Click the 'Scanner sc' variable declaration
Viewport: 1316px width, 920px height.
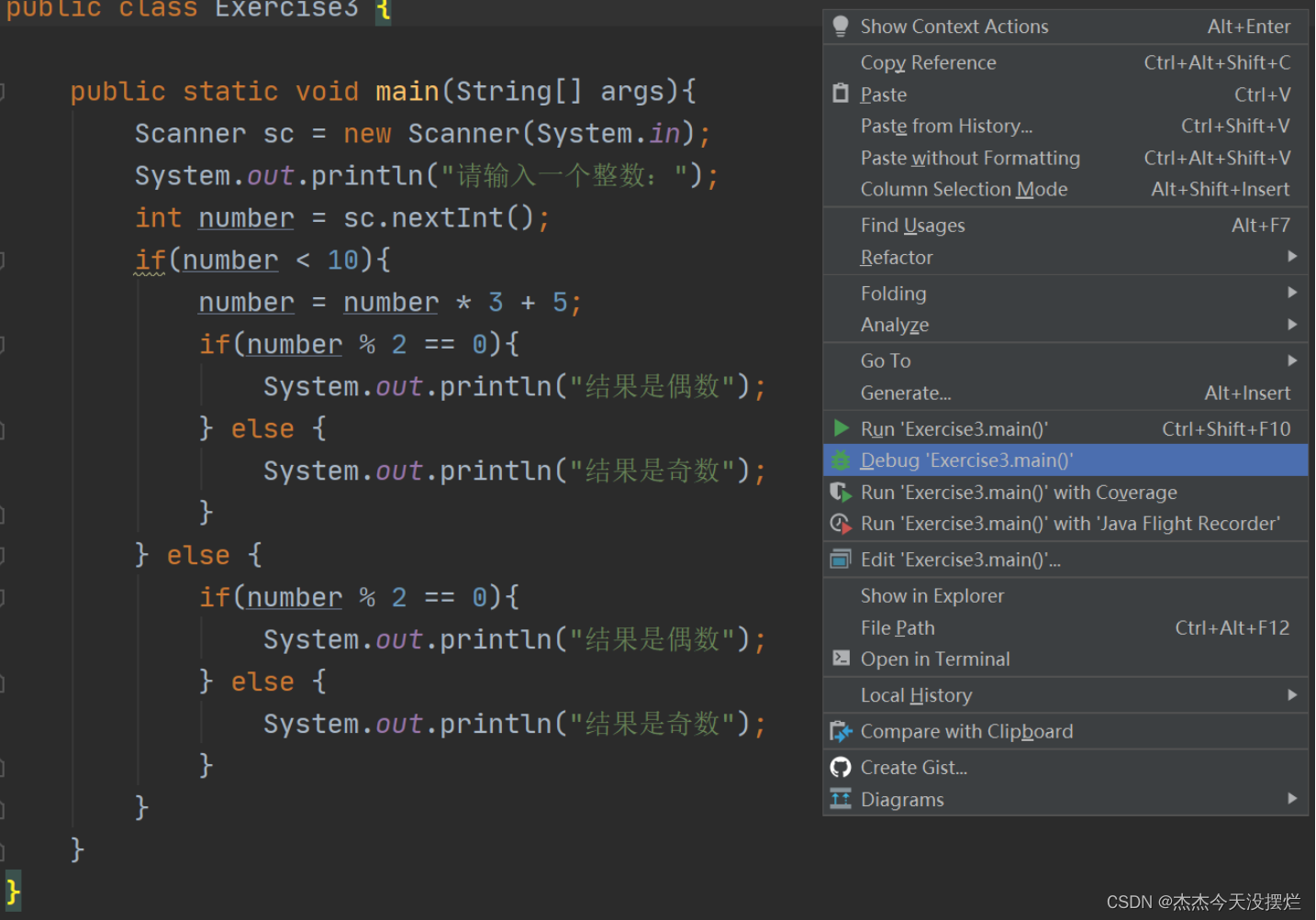tap(215, 134)
